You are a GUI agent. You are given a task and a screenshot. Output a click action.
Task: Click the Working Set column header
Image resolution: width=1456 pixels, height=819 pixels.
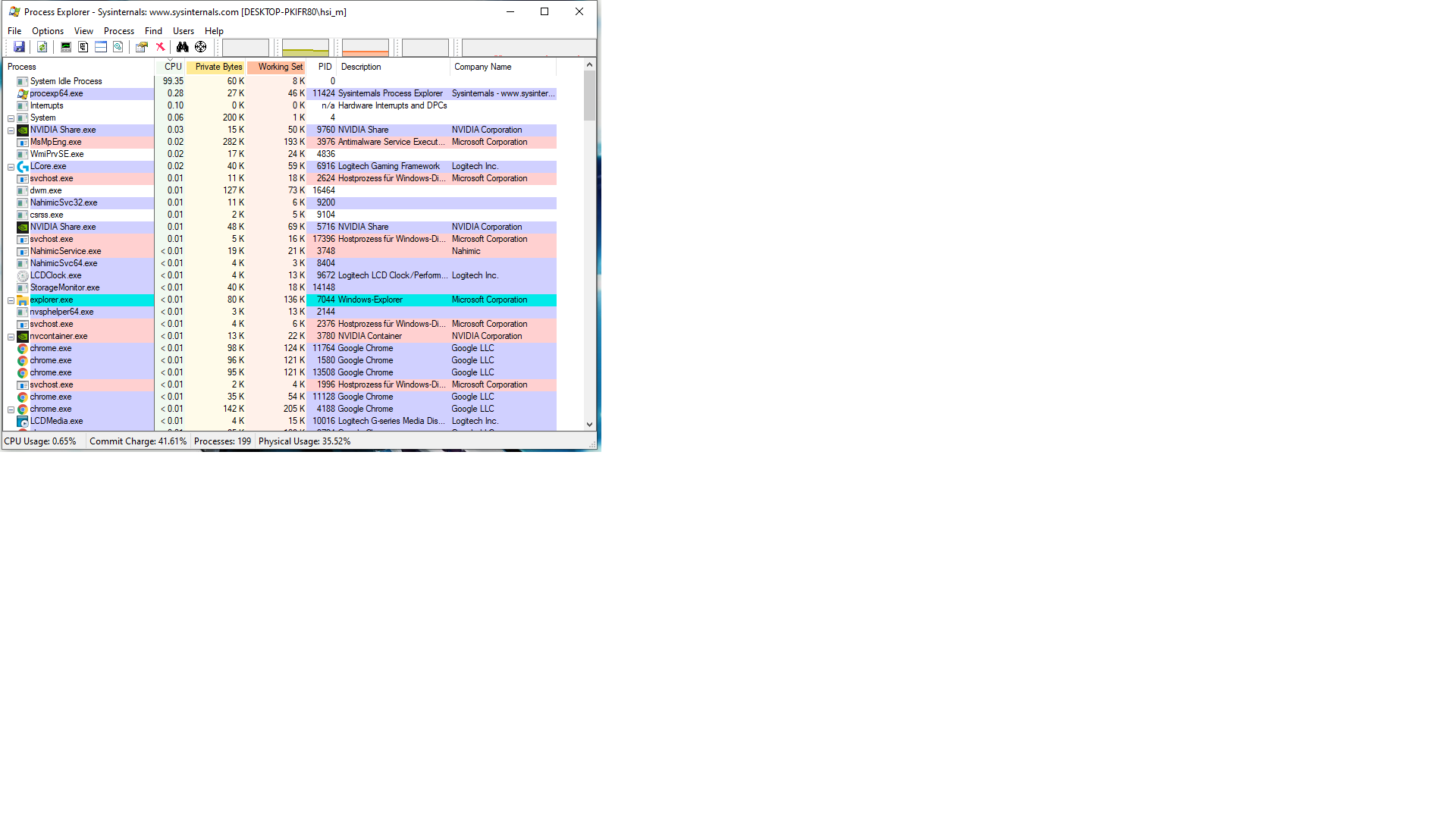[x=279, y=67]
